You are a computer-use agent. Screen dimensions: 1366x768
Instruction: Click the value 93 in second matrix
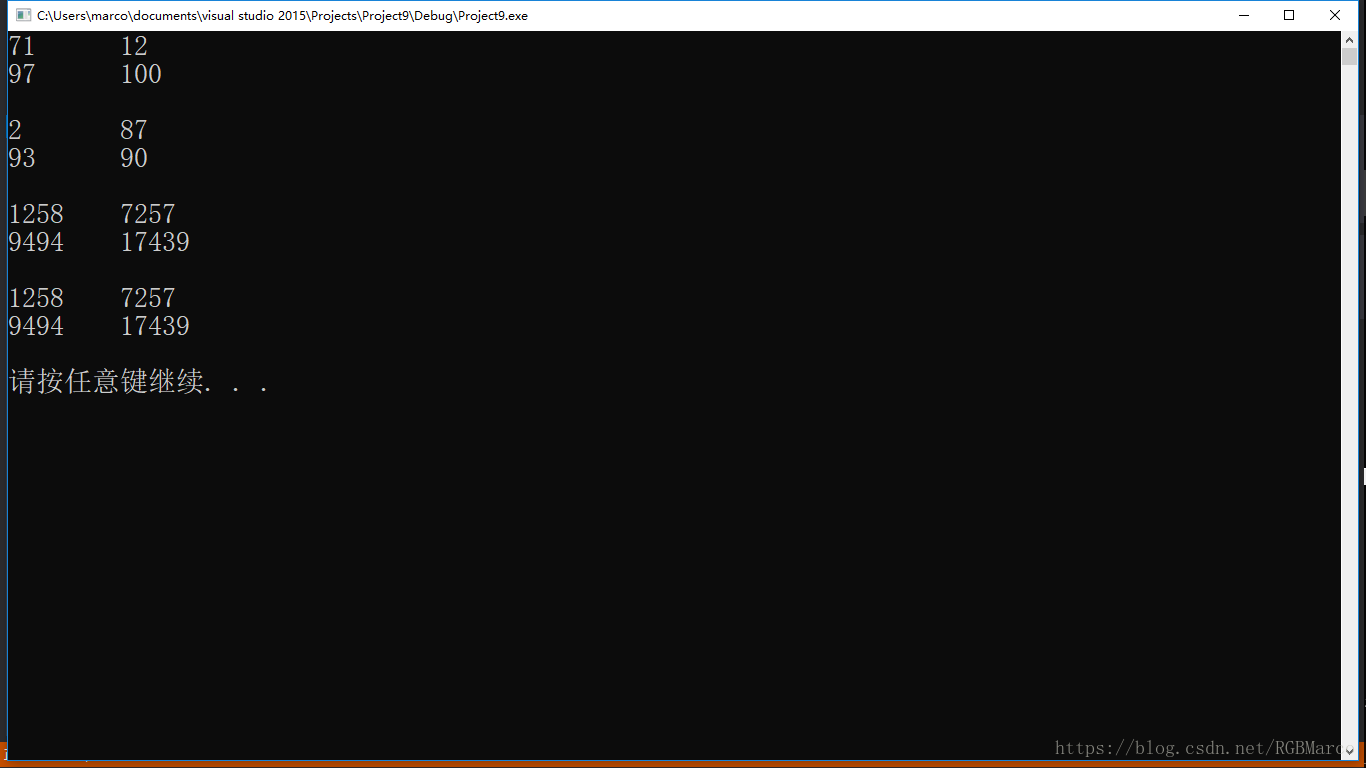click(x=21, y=158)
